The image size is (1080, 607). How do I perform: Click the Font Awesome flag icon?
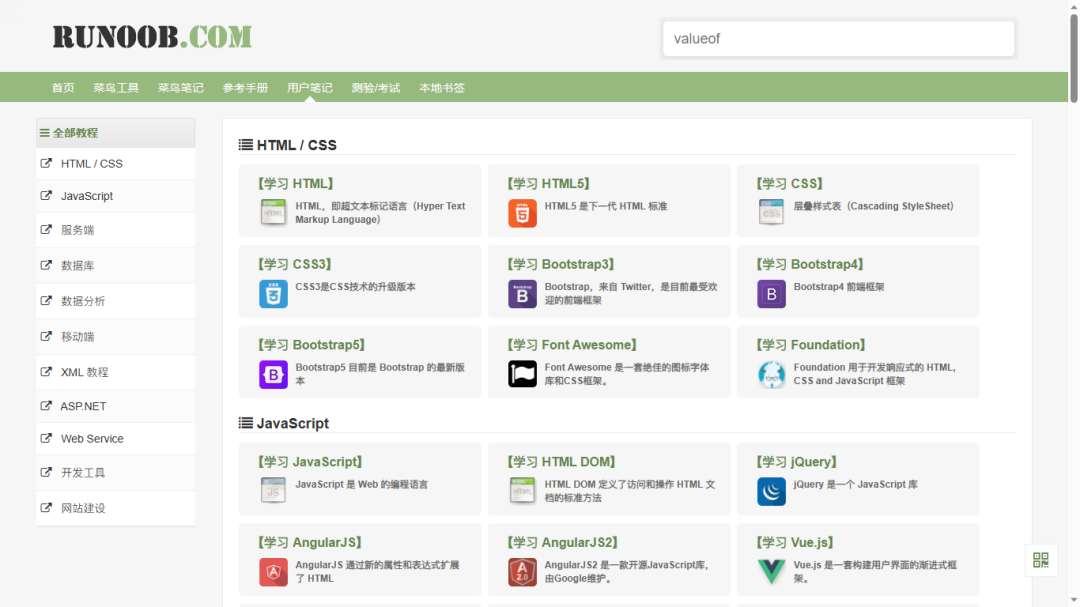(522, 374)
